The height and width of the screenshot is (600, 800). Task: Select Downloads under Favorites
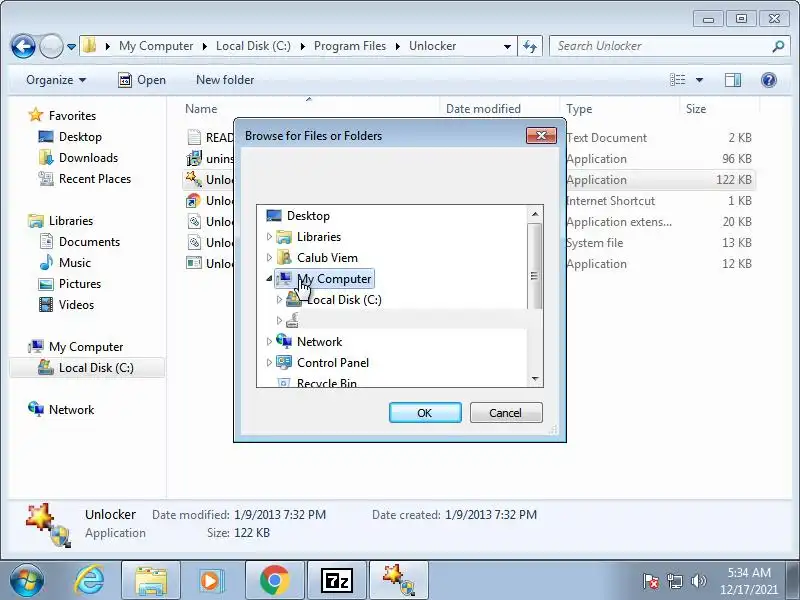point(88,158)
